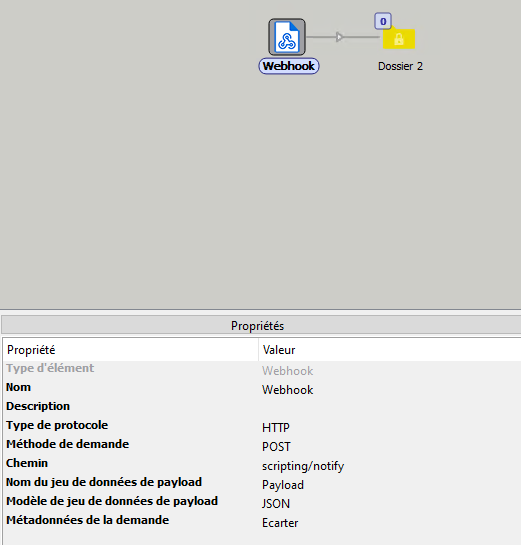Select Modèle de jeu de données de payload label

pyautogui.click(x=112, y=501)
